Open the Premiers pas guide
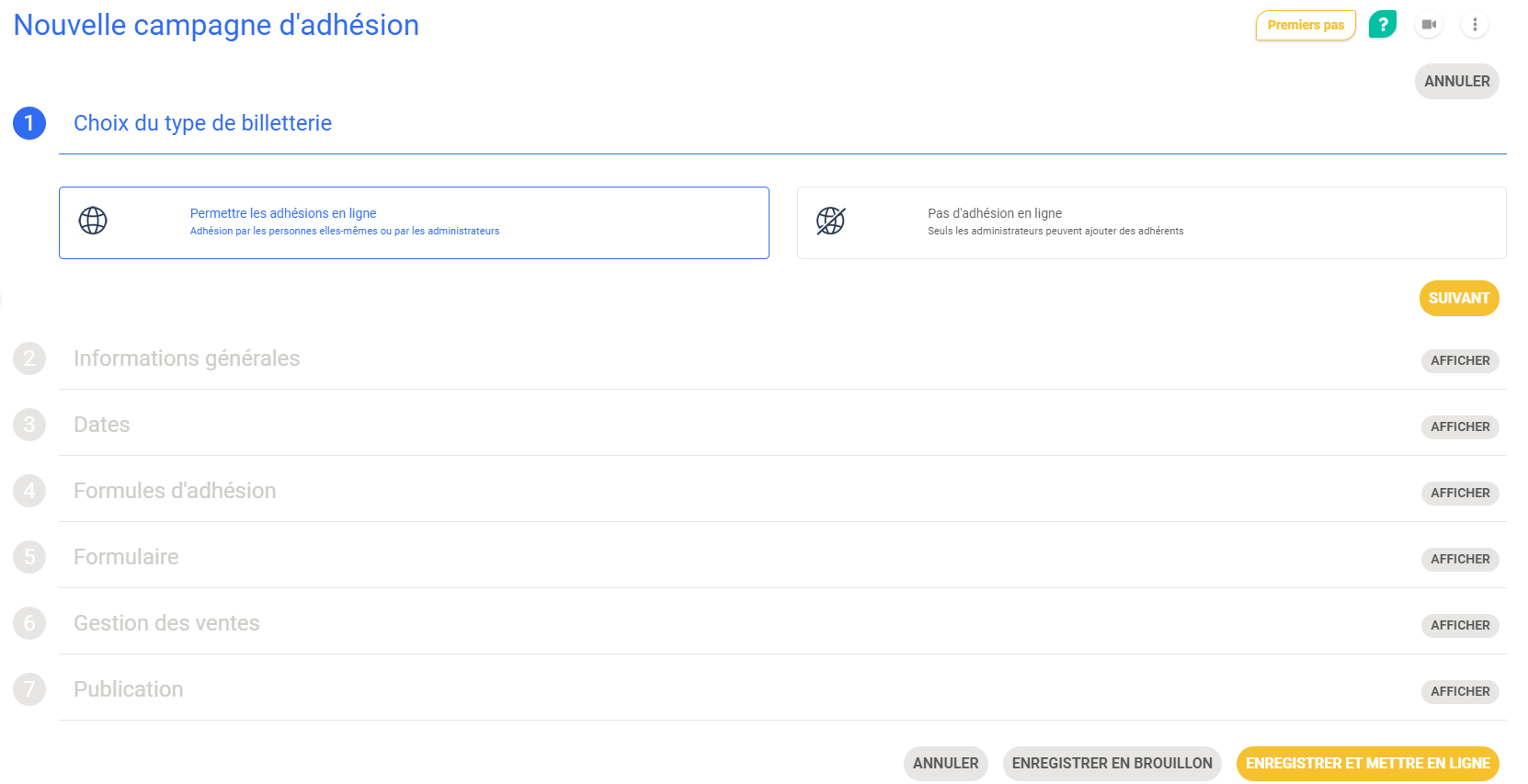The image size is (1528, 784). click(1305, 25)
